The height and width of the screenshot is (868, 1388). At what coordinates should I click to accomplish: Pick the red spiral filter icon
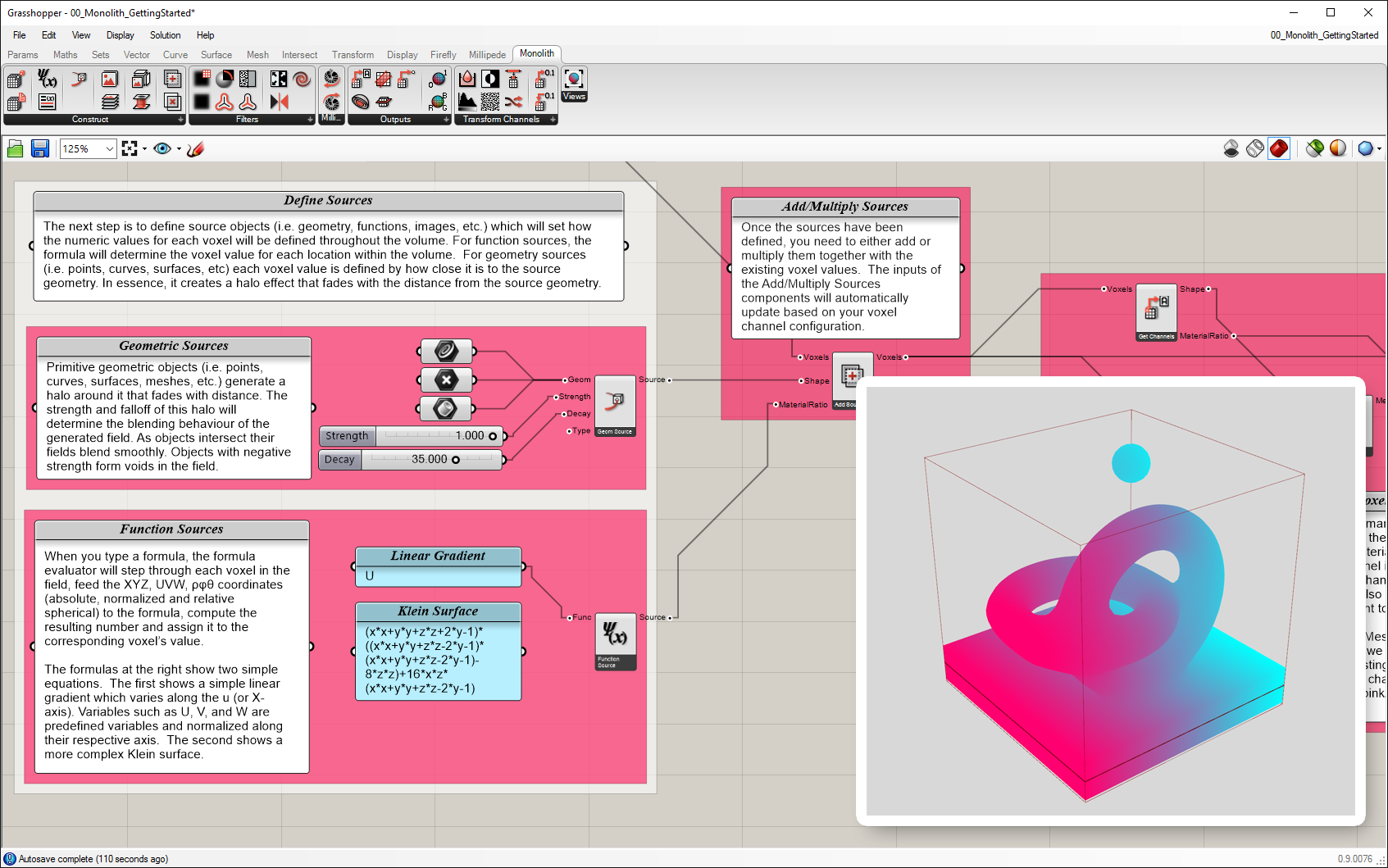pos(302,79)
